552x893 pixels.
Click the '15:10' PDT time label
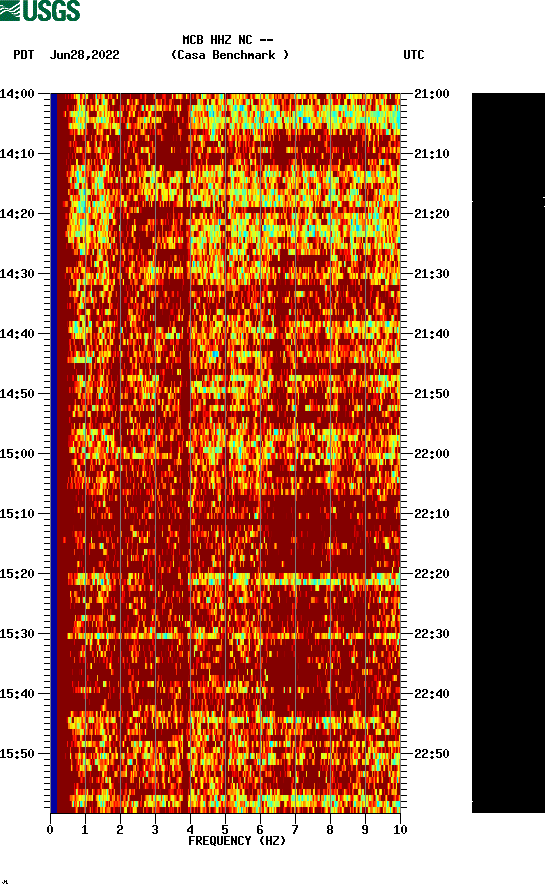point(17,514)
